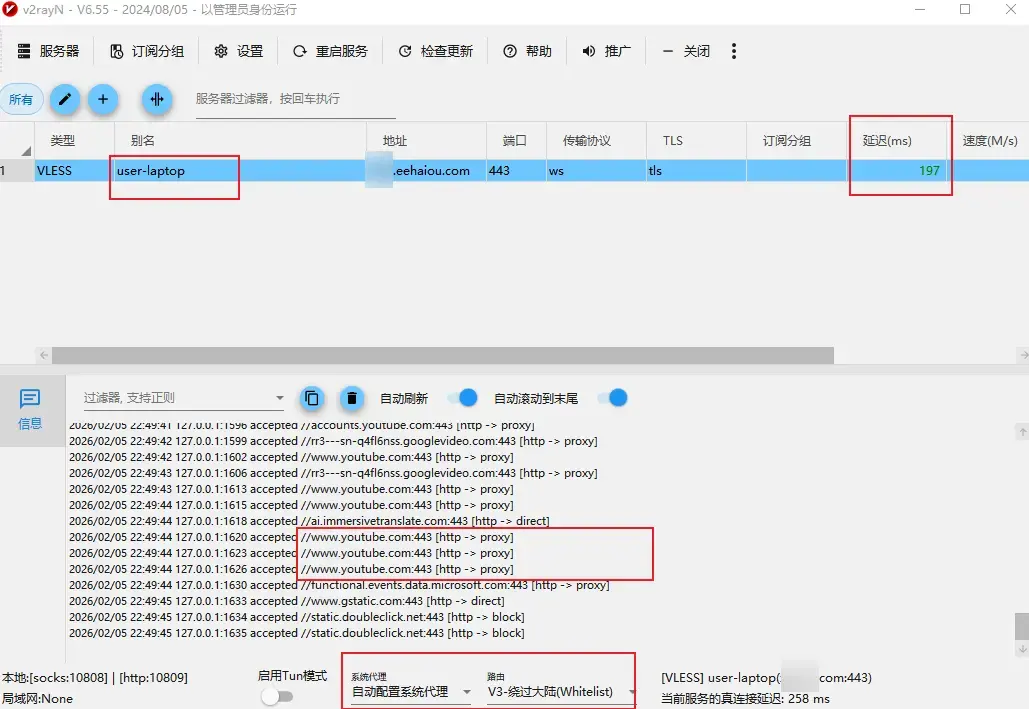The width and height of the screenshot is (1029, 709).
Task: Copy log using the copy icon
Action: [x=312, y=398]
